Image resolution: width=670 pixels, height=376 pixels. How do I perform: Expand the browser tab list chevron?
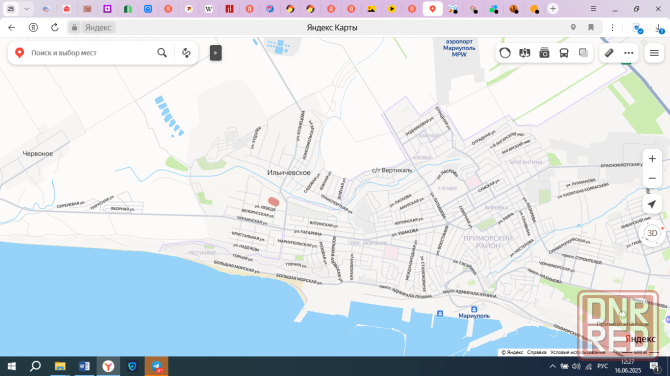[x=26, y=9]
